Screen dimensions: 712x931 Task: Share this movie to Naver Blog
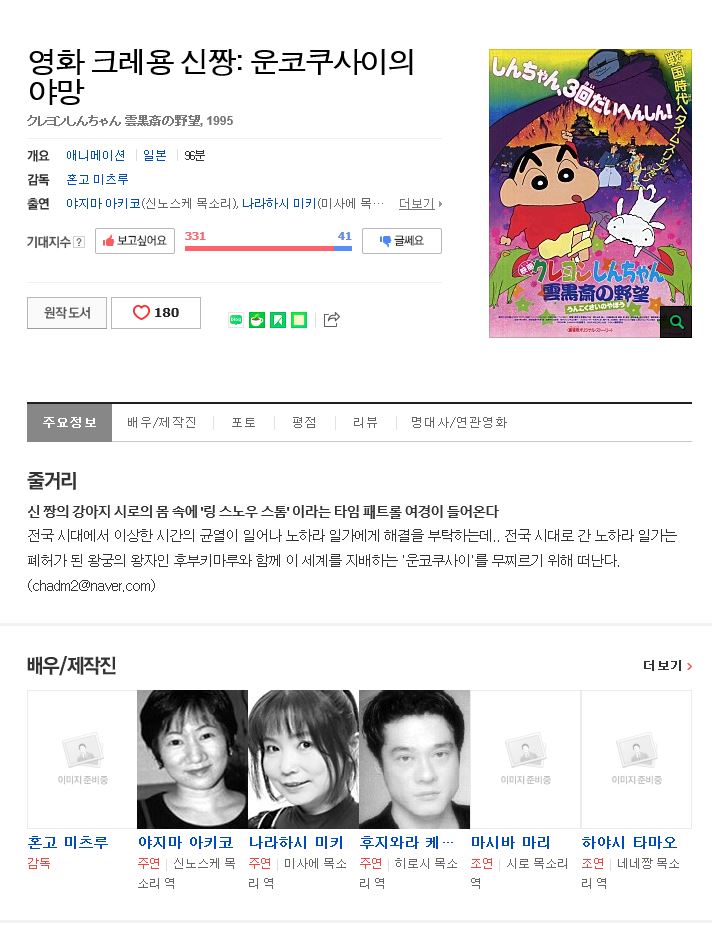click(236, 320)
